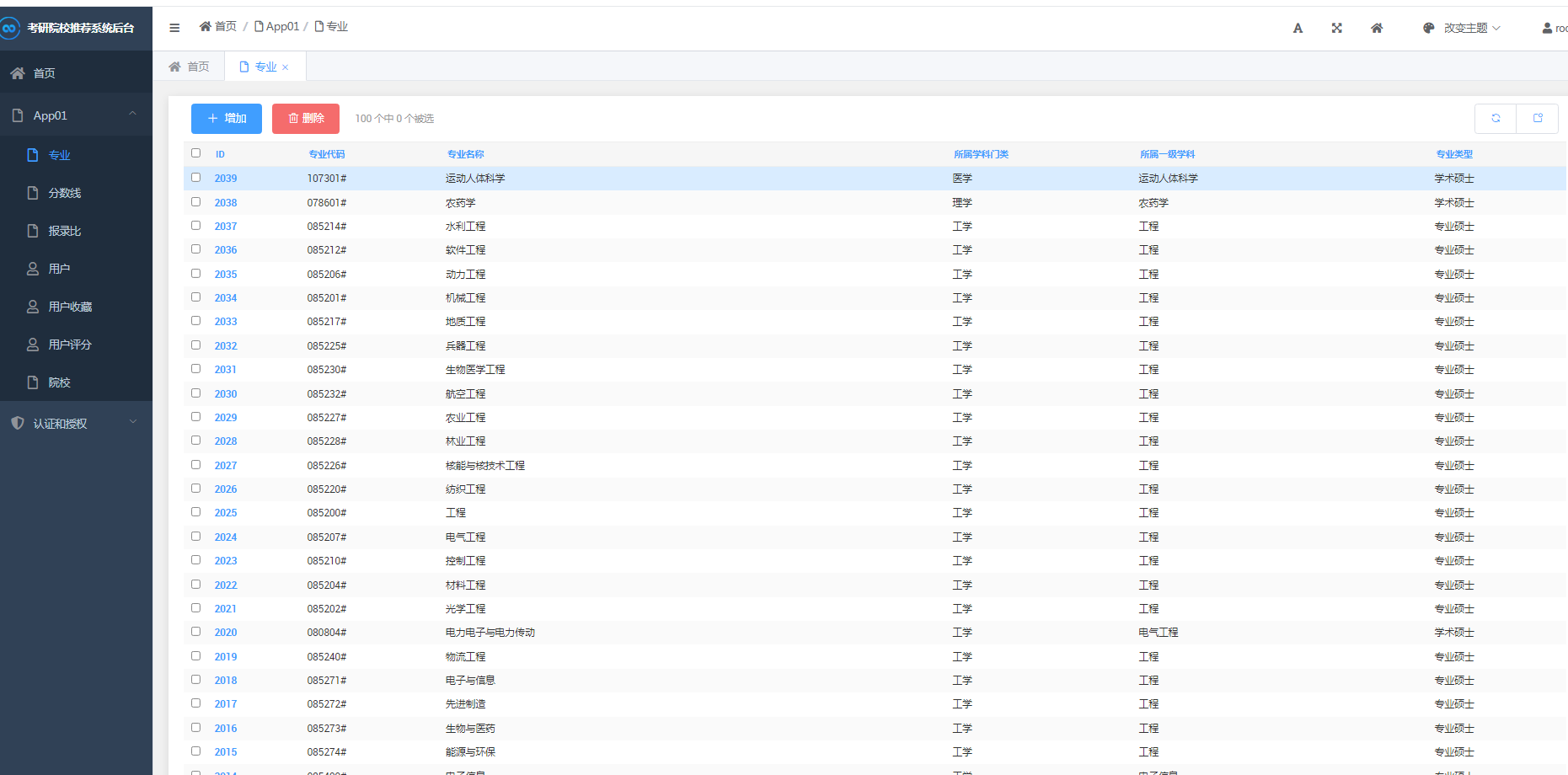The height and width of the screenshot is (775, 1568).
Task: Open 用户评分 in the sidebar
Action: (76, 345)
